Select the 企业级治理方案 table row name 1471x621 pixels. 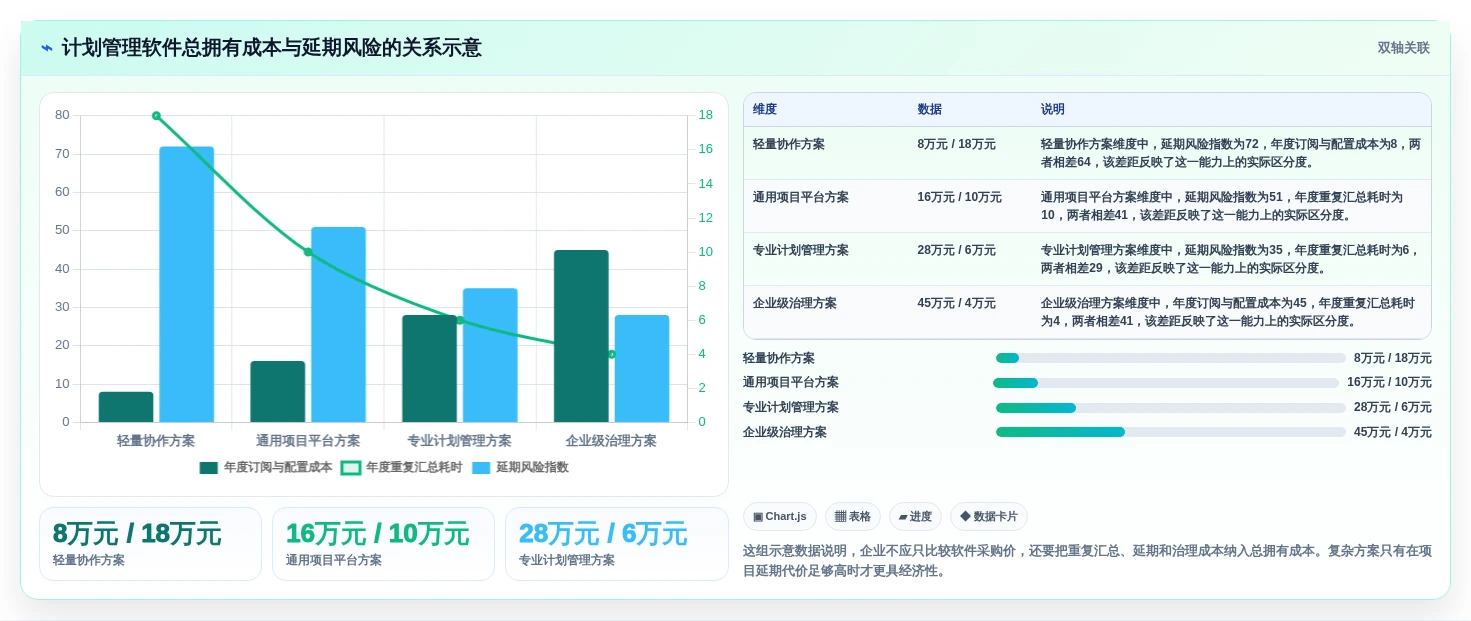pos(795,303)
